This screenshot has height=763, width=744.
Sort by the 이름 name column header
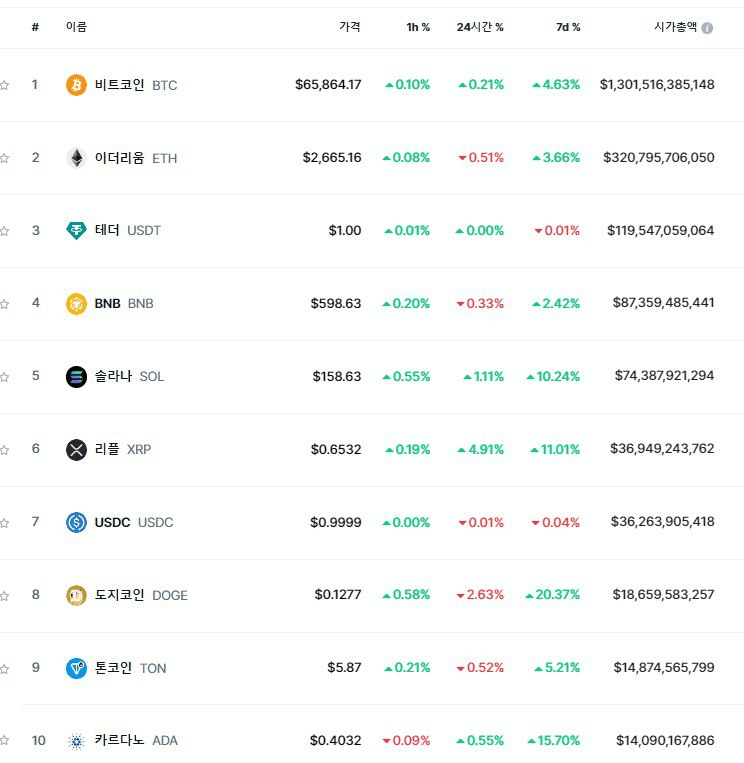point(76,27)
